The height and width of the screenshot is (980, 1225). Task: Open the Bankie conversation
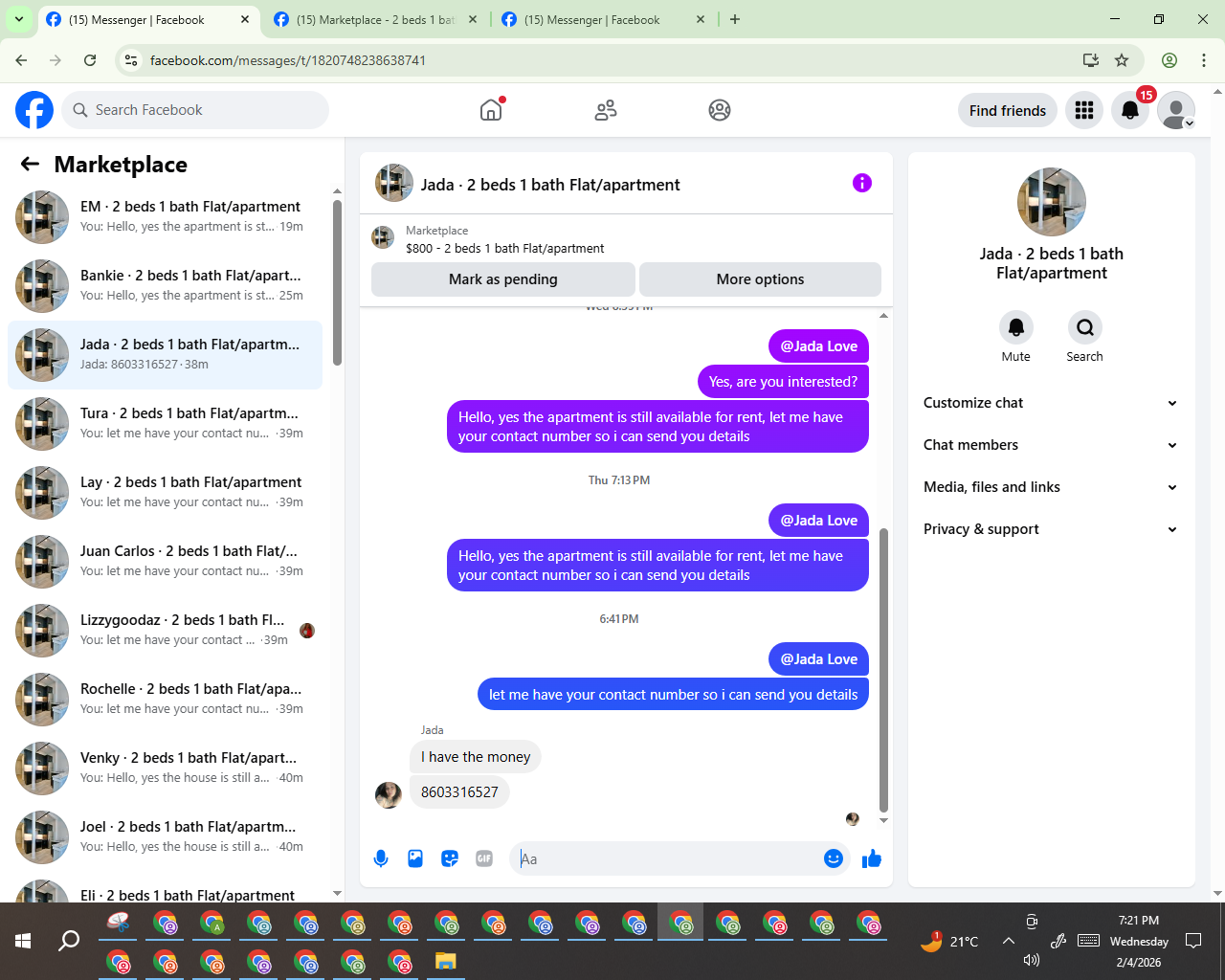165,286
